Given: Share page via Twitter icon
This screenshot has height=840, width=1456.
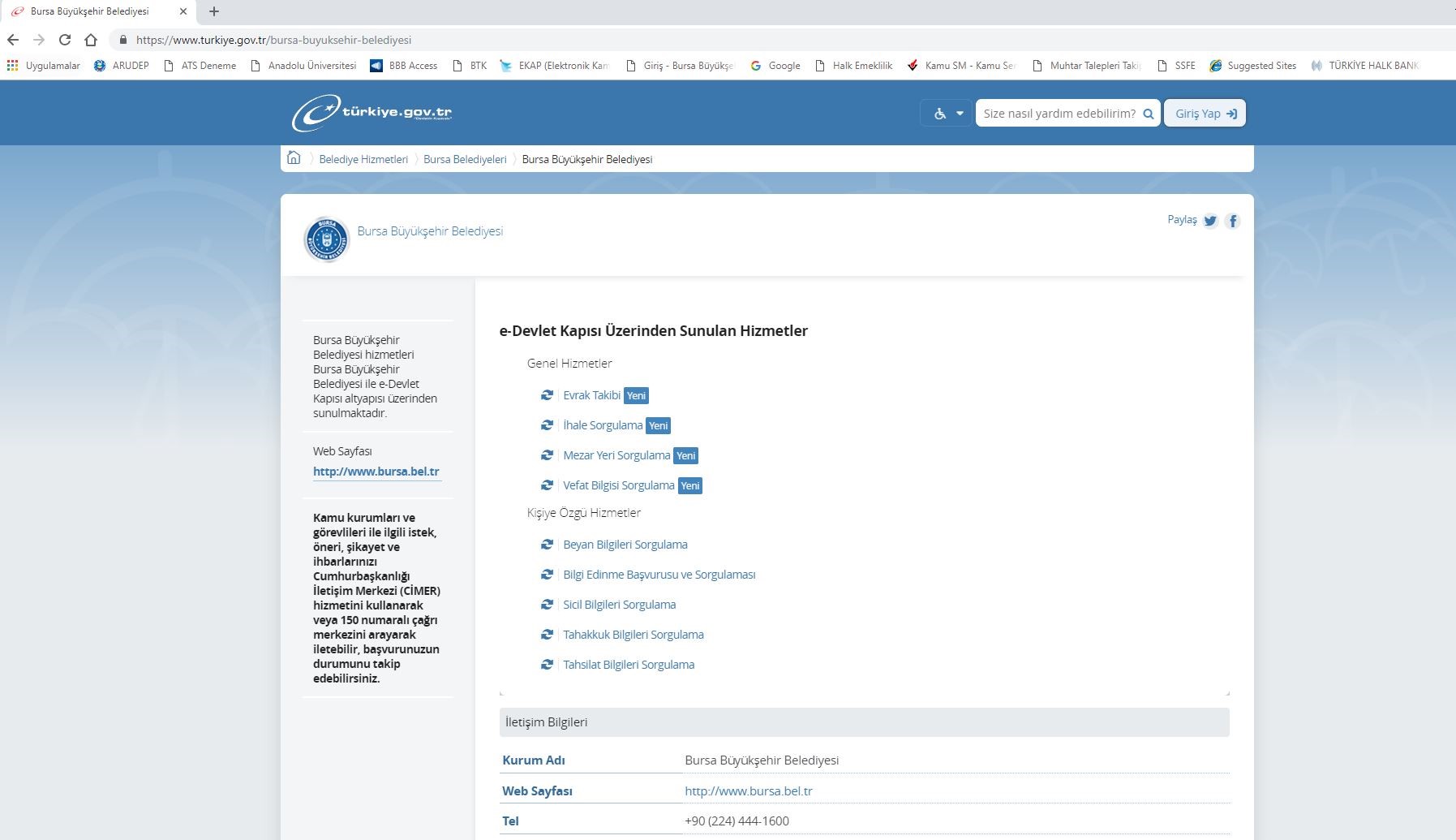Looking at the screenshot, I should (1210, 221).
